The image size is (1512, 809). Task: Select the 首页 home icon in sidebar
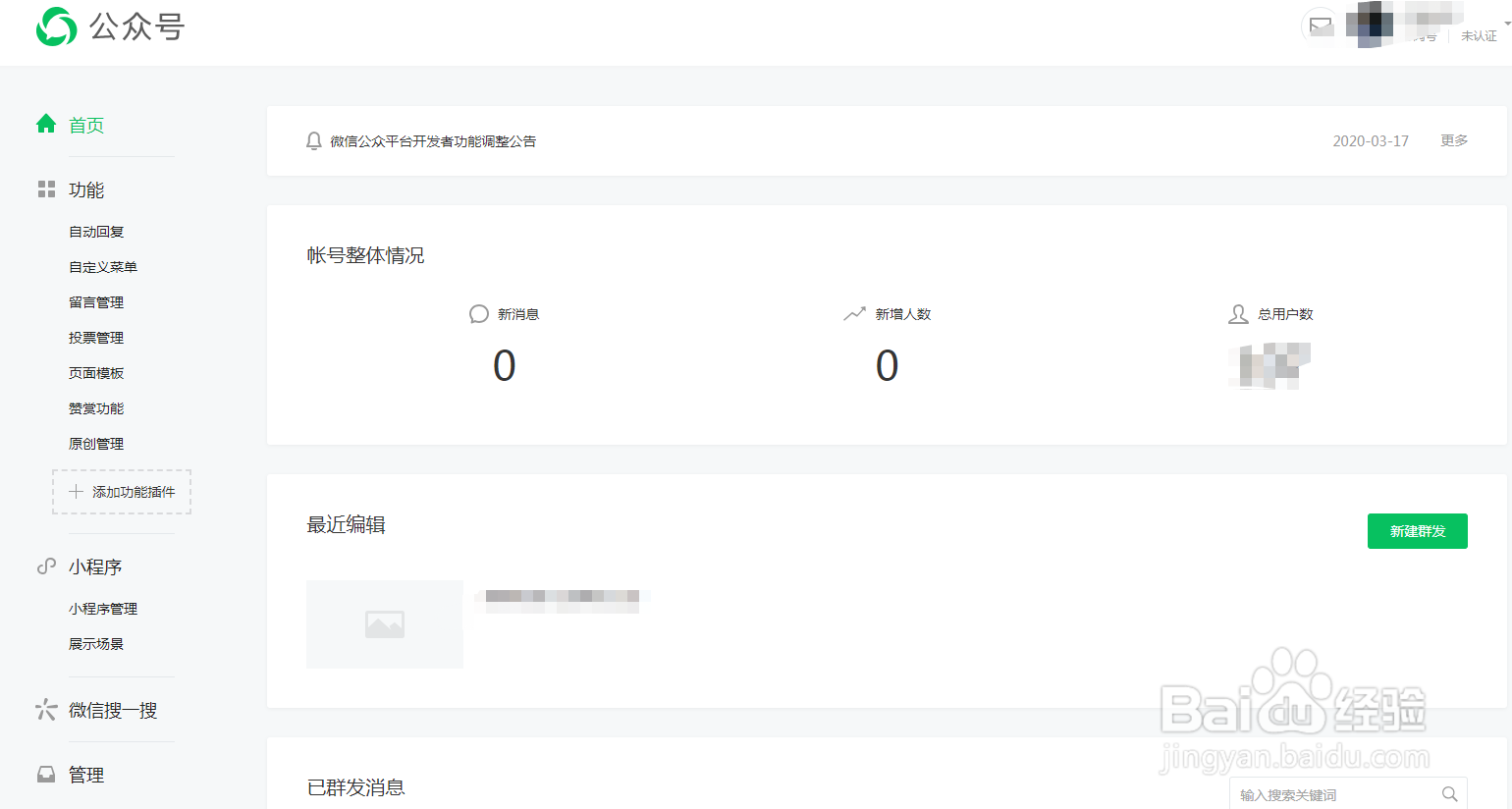coord(45,123)
